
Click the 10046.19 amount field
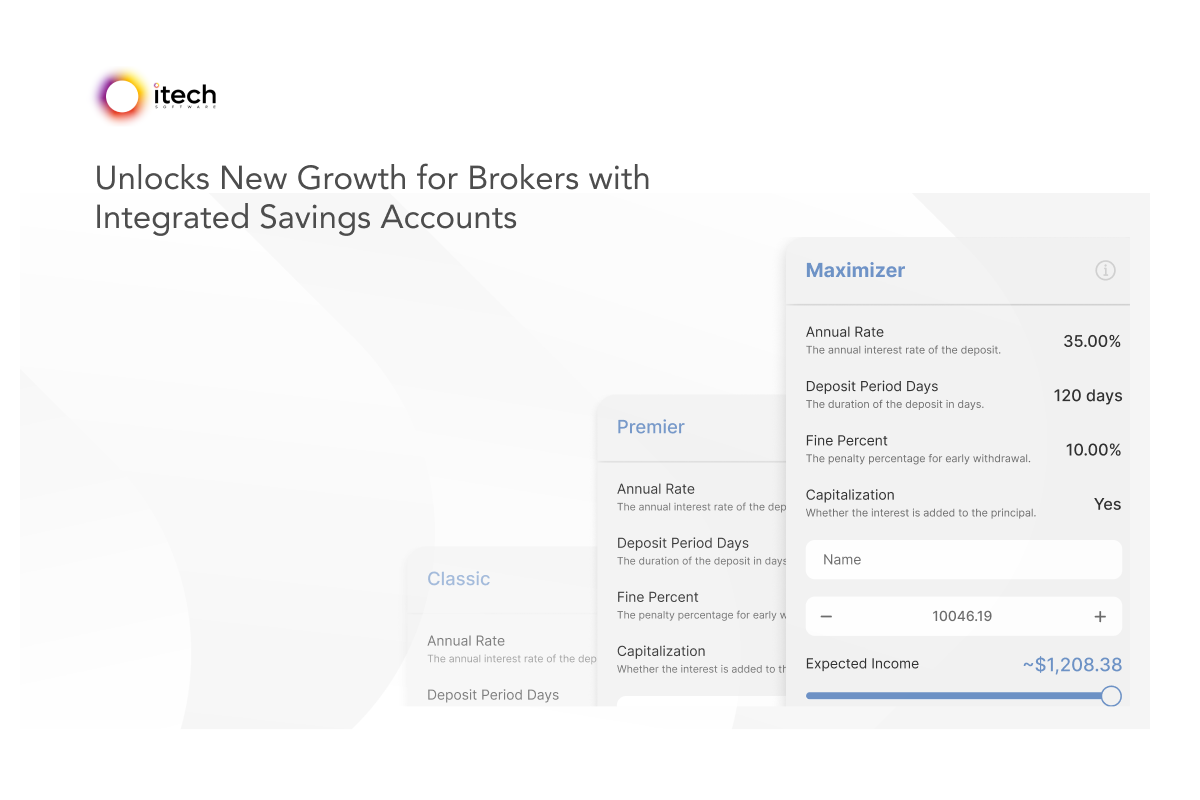(x=962, y=616)
